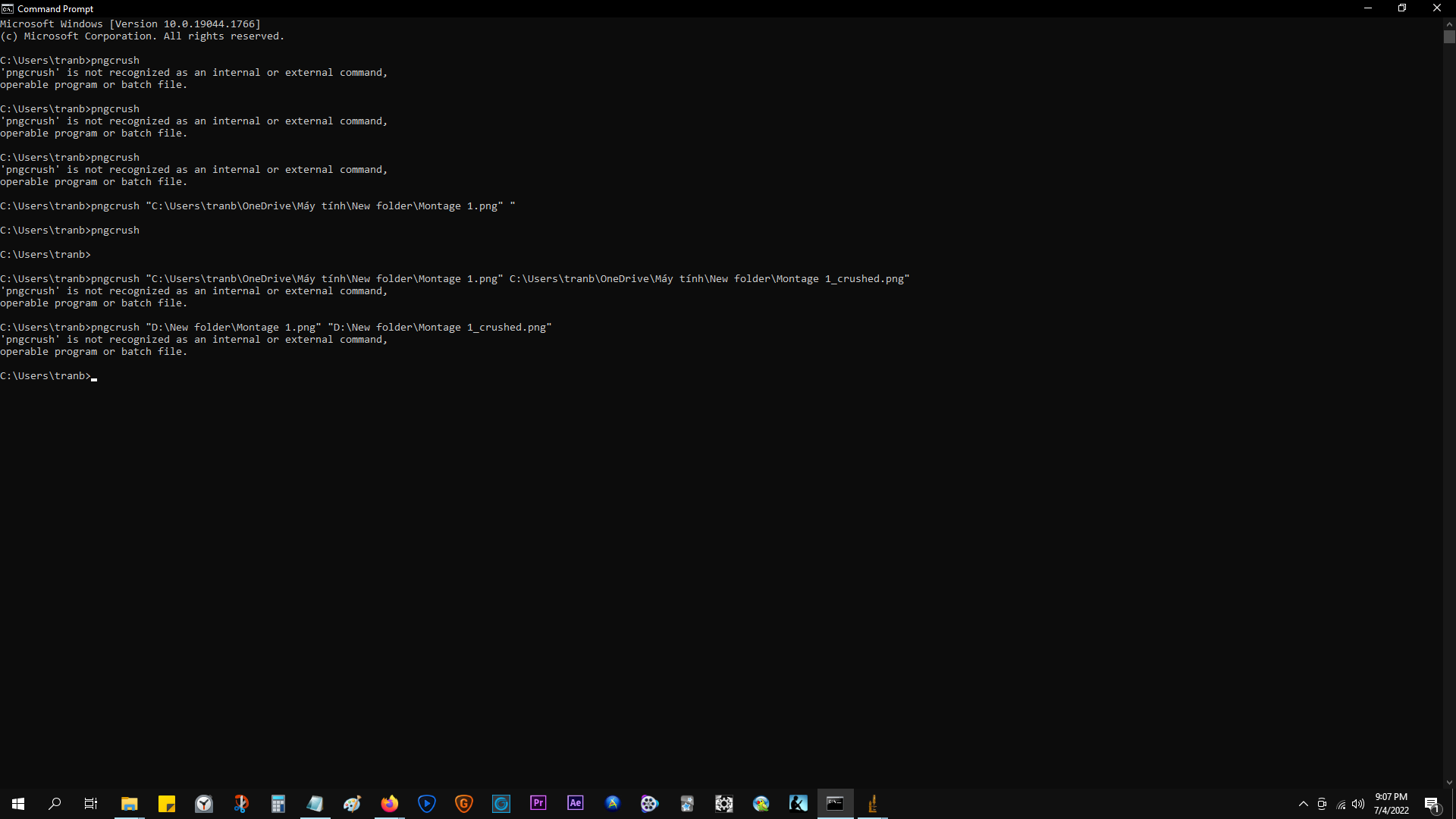Open Command Prompt title bar system menu icon

(x=8, y=8)
